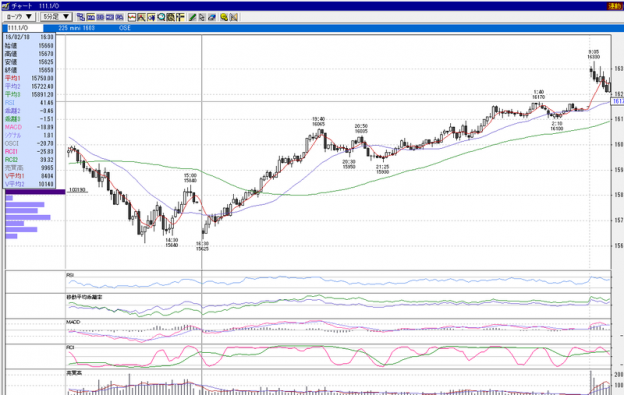Click the orange 連動 button at top right

615,6
